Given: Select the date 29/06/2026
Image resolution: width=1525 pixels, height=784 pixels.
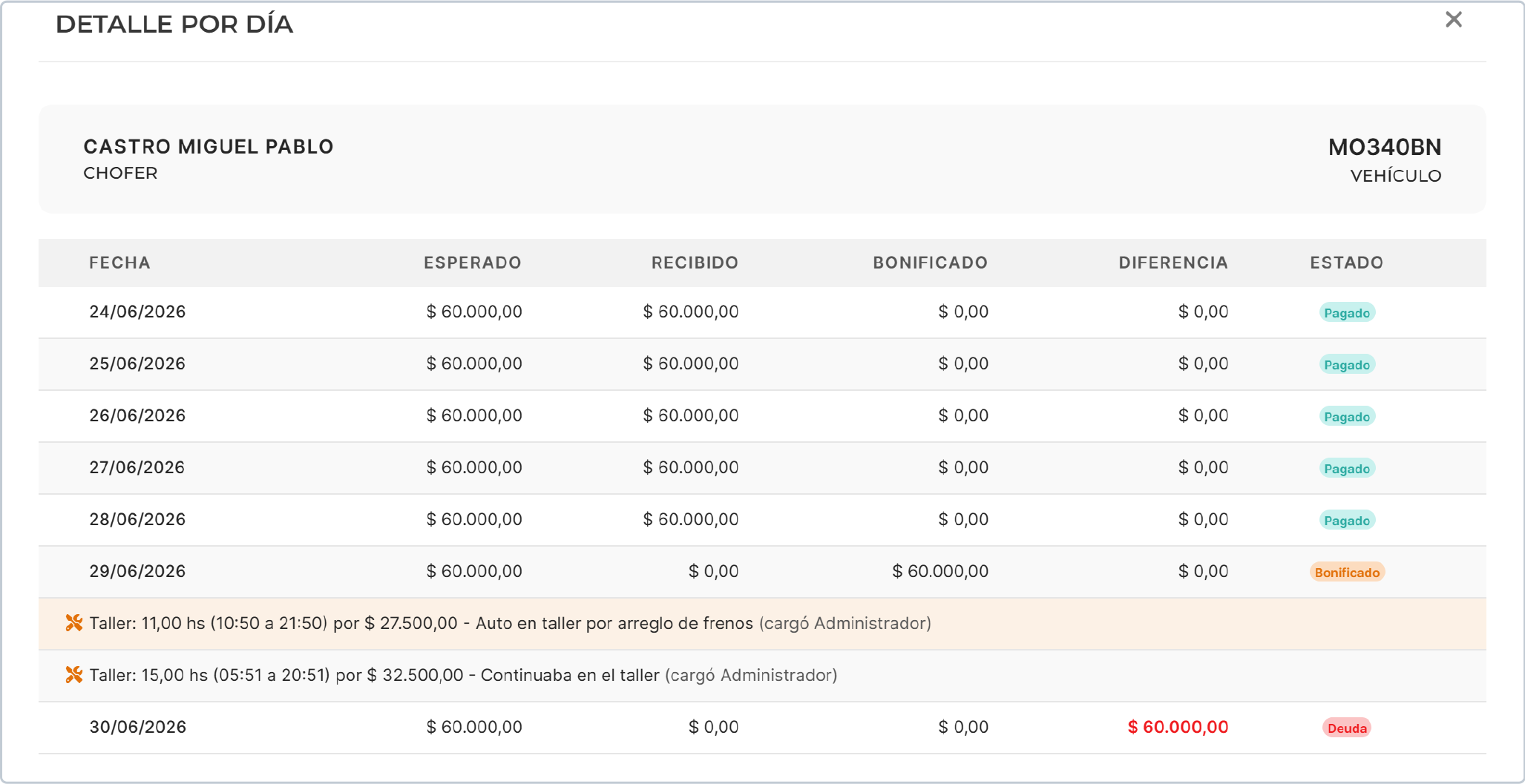Looking at the screenshot, I should (x=137, y=571).
